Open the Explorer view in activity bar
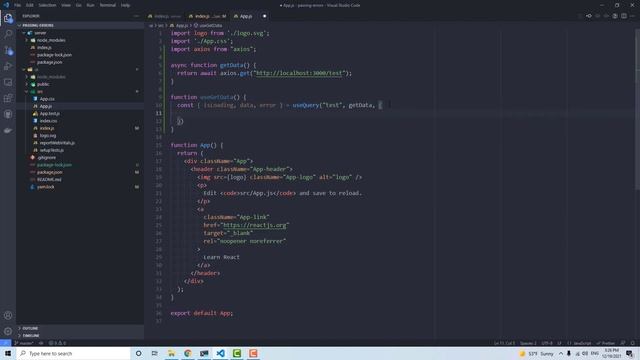640x360 pixels. pyautogui.click(x=8, y=18)
